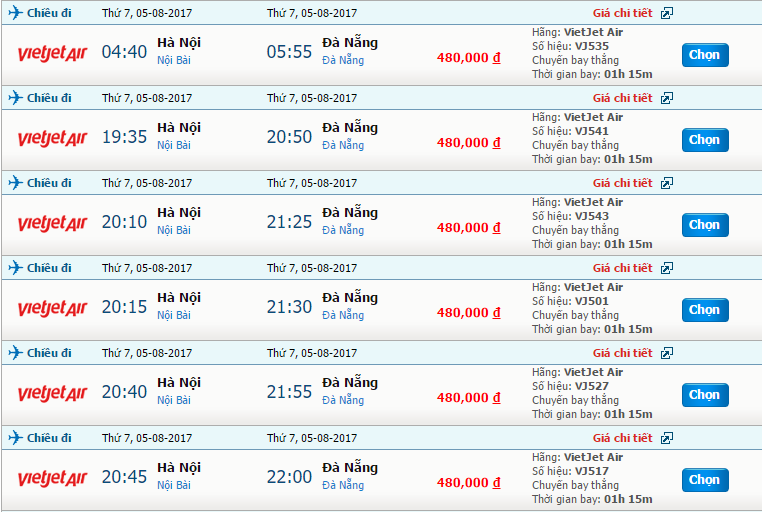762x512 pixels.
Task: Open price detail icon for flight VJ517
Action: [667, 438]
